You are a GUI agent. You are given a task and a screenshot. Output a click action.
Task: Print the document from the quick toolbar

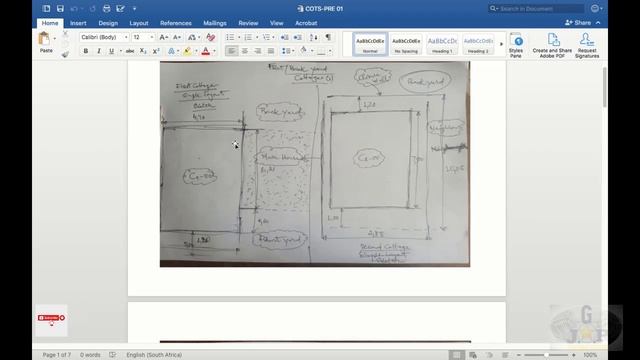pos(107,9)
